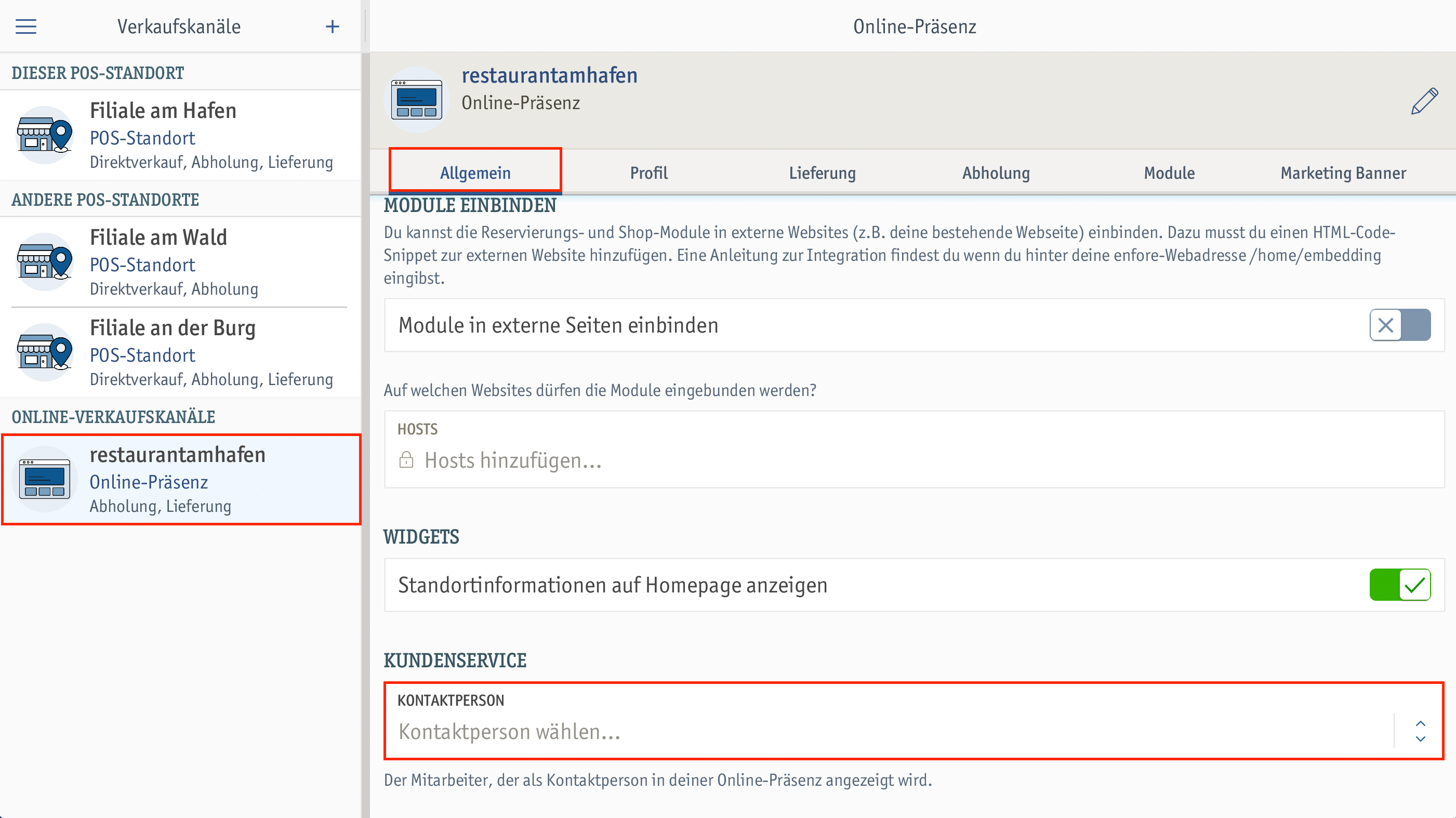This screenshot has width=1456, height=818.
Task: Open the Lieferung tab
Action: click(x=823, y=173)
